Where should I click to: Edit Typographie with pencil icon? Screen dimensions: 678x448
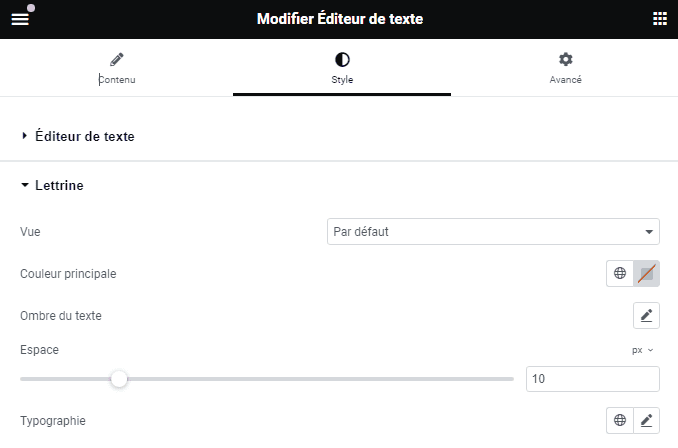tap(646, 421)
